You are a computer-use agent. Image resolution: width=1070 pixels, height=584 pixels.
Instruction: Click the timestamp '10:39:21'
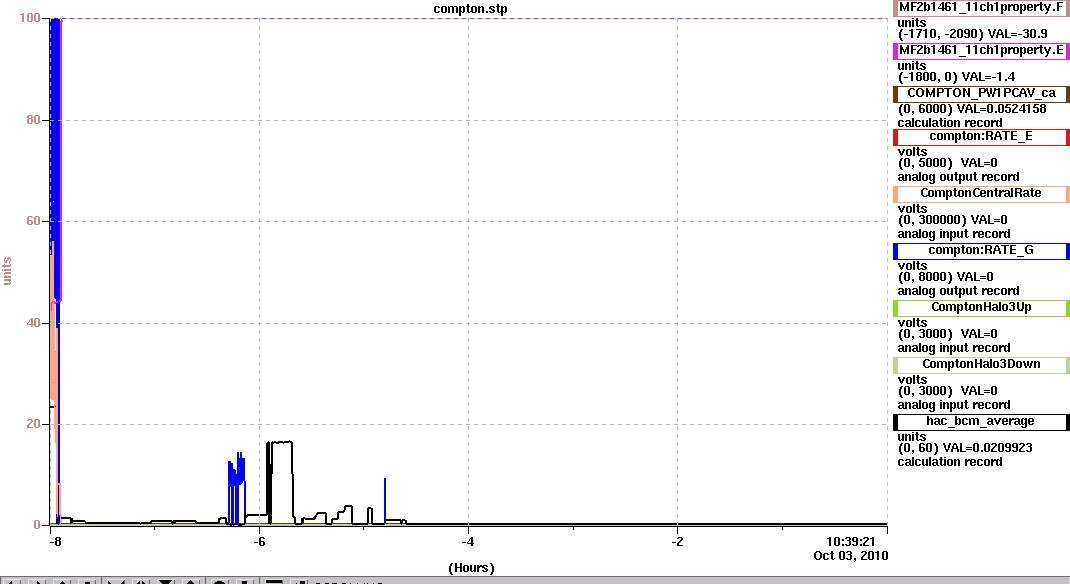tap(850, 542)
